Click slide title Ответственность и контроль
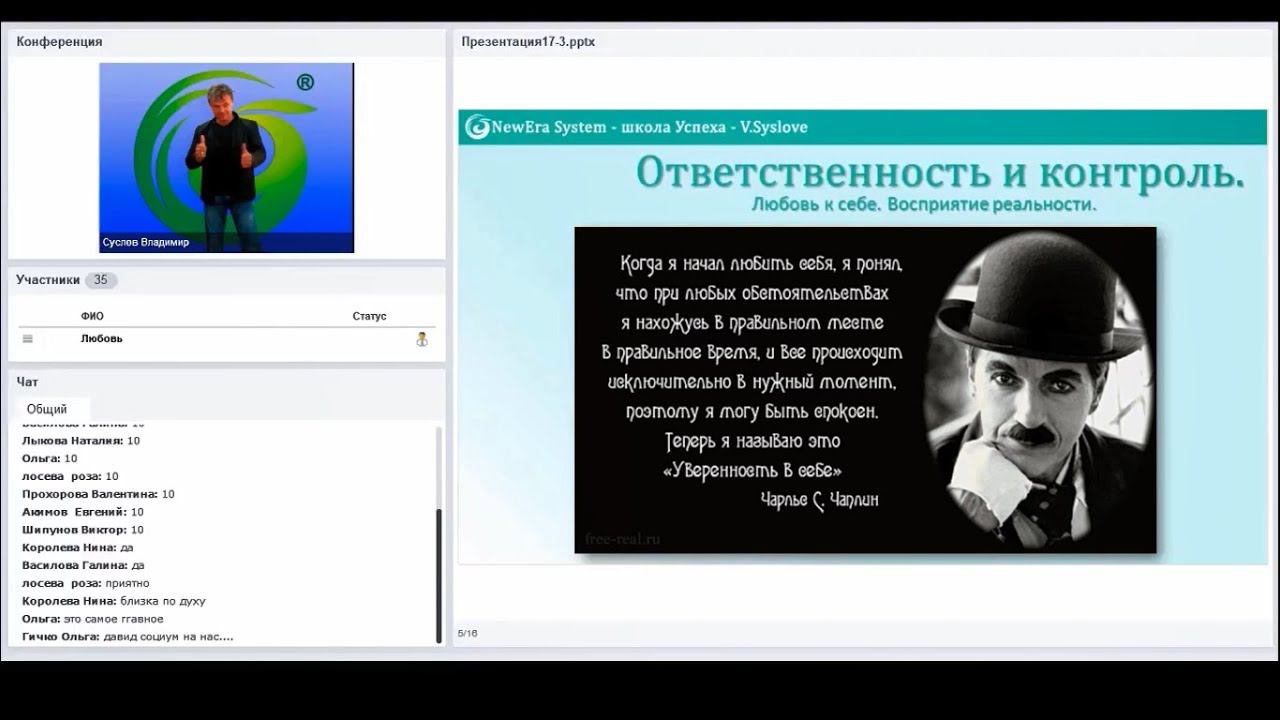Screen dimensions: 1280x720 (940, 172)
